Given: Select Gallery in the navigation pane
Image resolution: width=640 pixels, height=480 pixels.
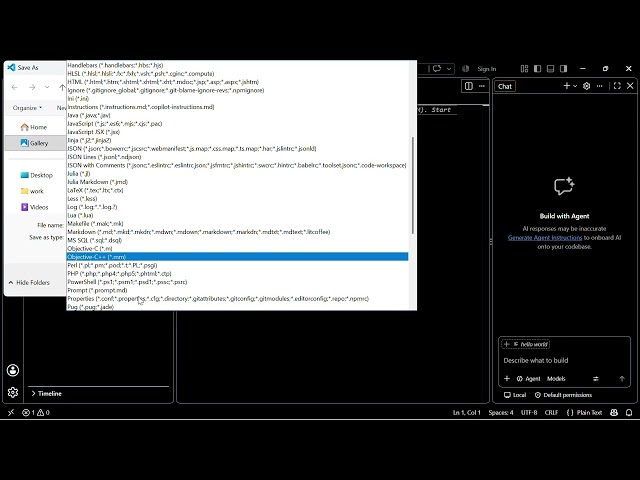Looking at the screenshot, I should coord(34,143).
